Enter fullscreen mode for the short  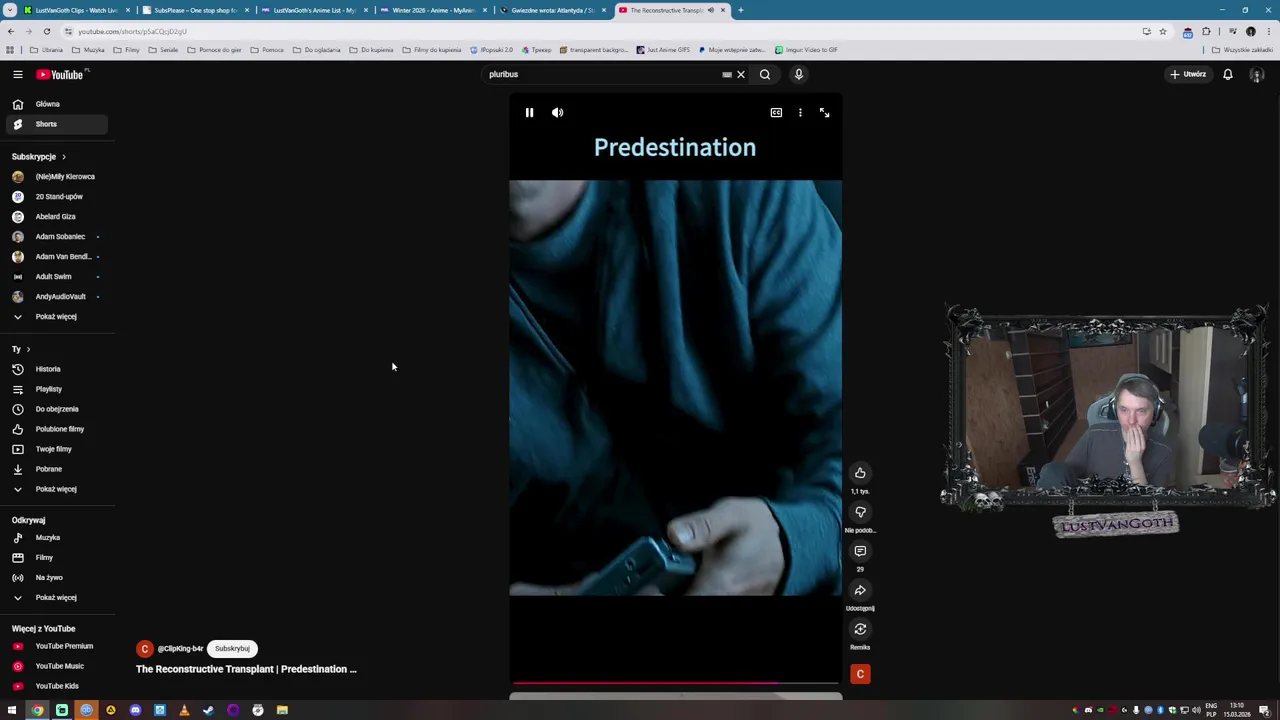point(824,113)
